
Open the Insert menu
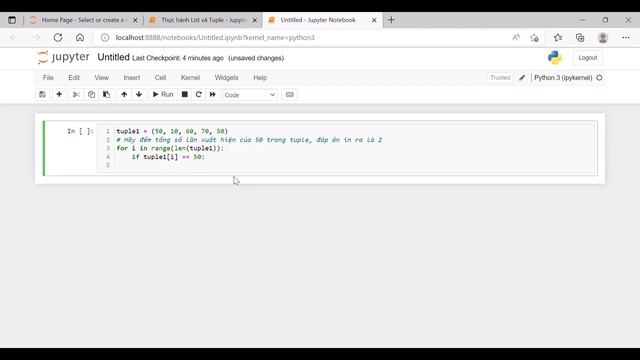click(x=131, y=78)
